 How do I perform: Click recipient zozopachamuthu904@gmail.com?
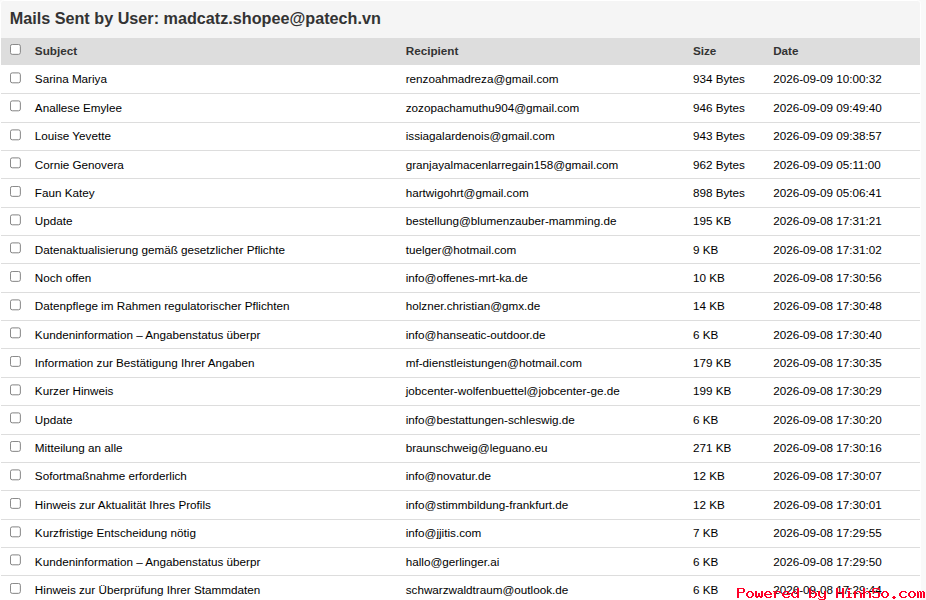pyautogui.click(x=492, y=108)
